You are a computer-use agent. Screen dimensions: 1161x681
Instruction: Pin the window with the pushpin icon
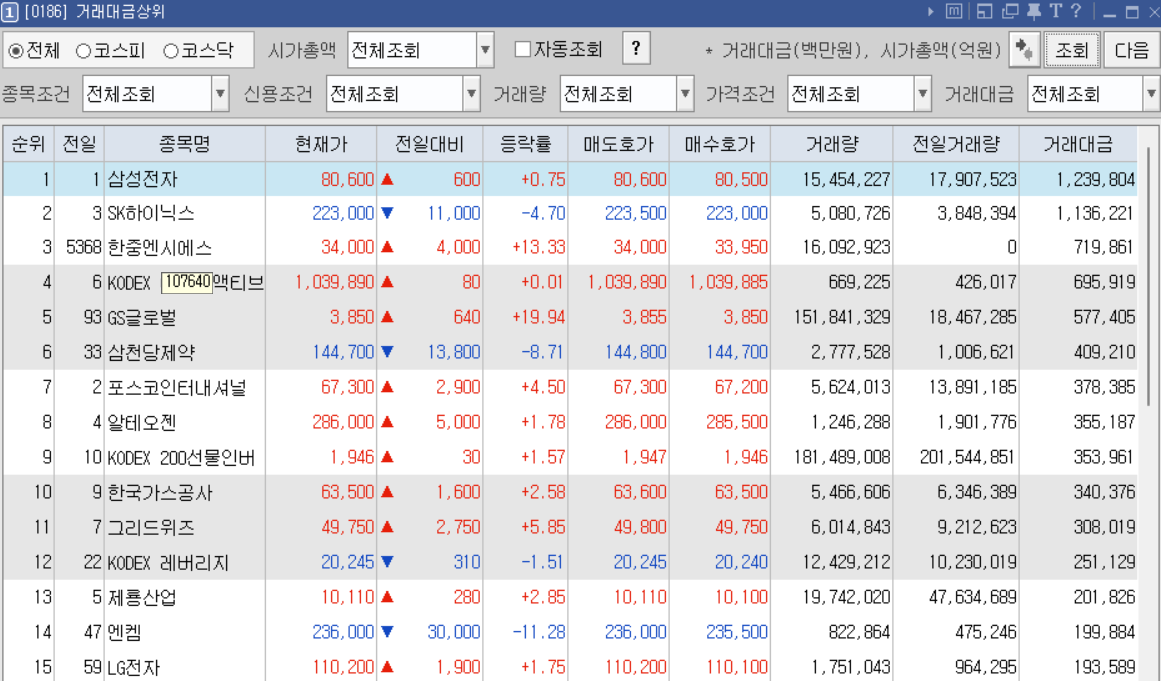click(x=1034, y=12)
